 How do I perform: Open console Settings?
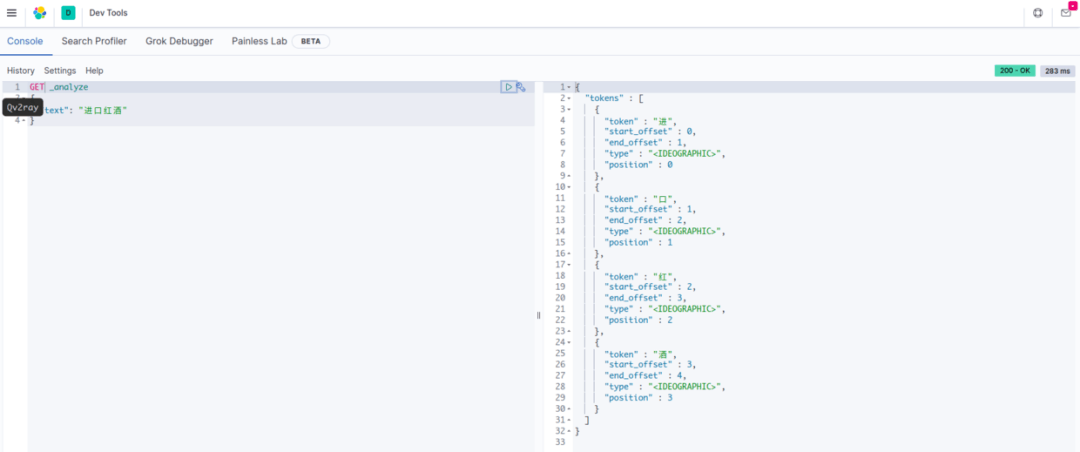60,71
